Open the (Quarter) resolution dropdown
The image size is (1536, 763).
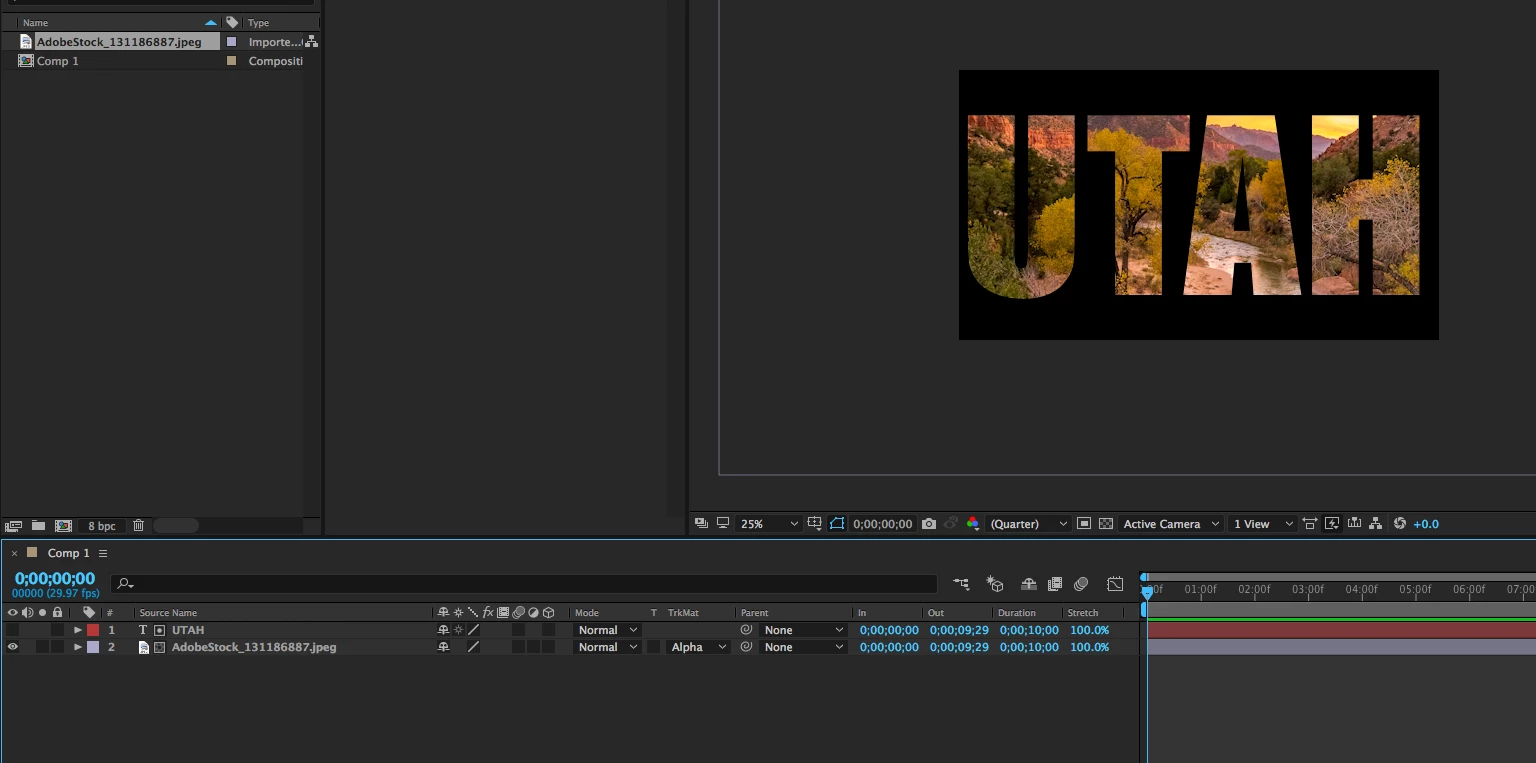click(x=1027, y=524)
